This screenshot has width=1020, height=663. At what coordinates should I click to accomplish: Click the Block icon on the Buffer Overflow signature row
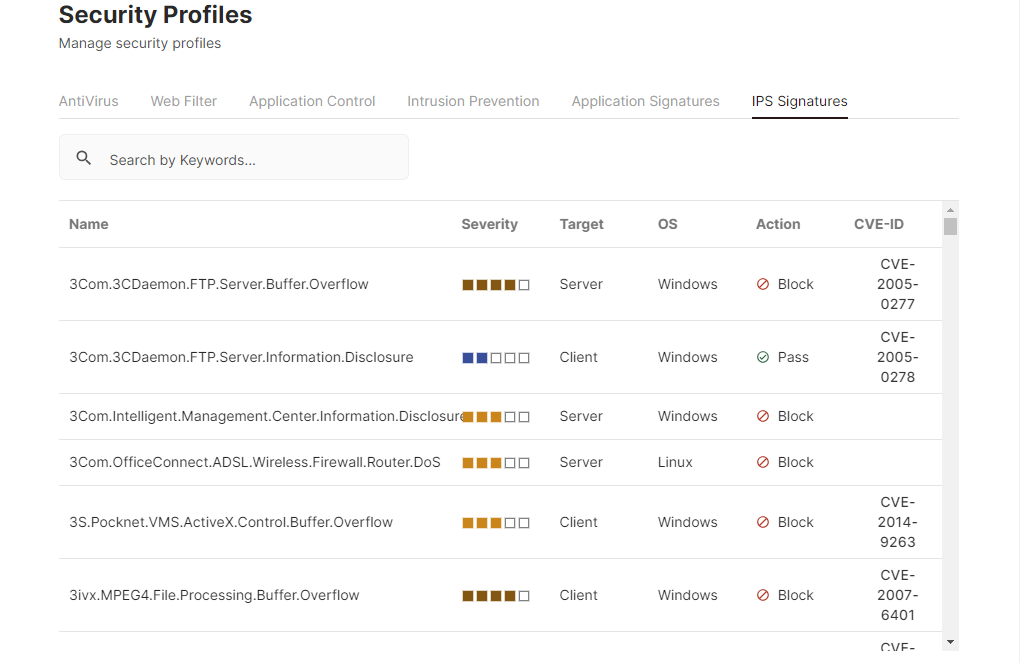point(763,284)
